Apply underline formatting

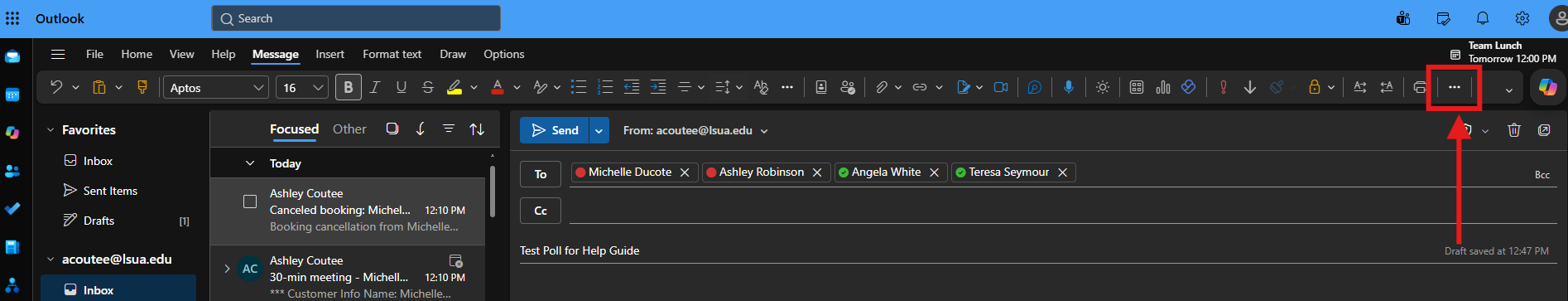(x=402, y=87)
